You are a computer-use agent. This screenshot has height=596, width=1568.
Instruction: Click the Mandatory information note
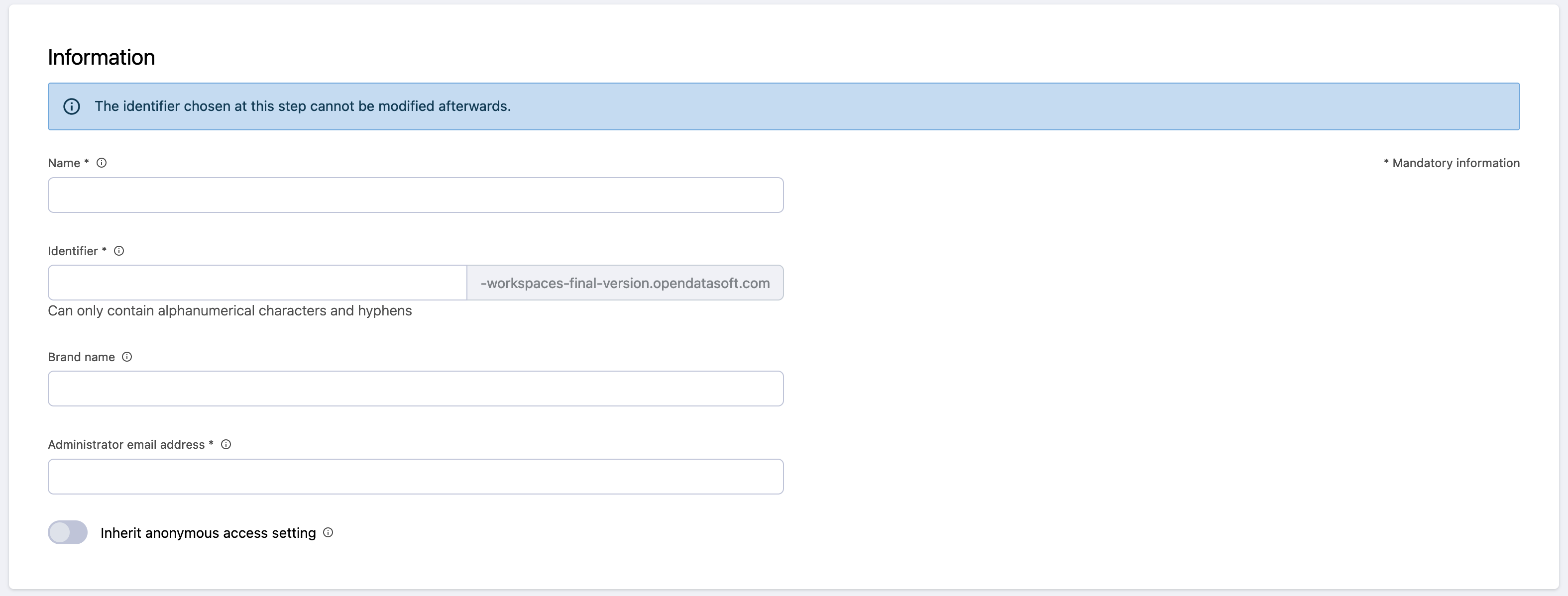[1451, 163]
